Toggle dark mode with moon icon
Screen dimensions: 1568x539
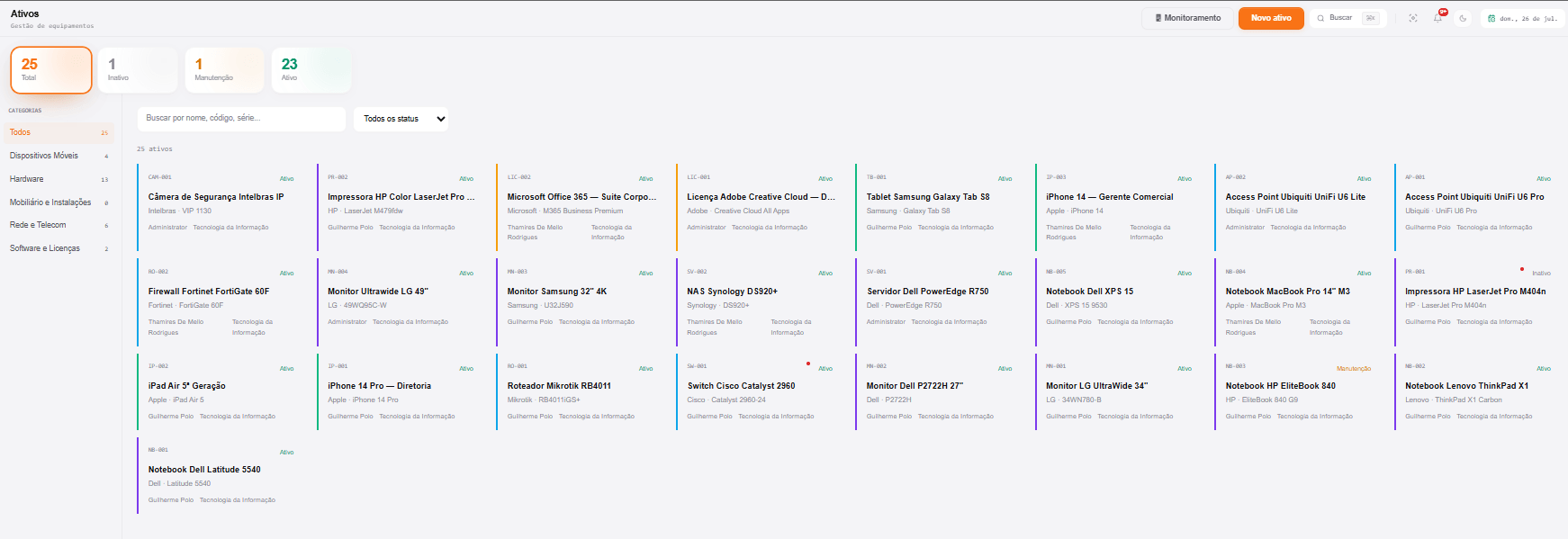1463,18
